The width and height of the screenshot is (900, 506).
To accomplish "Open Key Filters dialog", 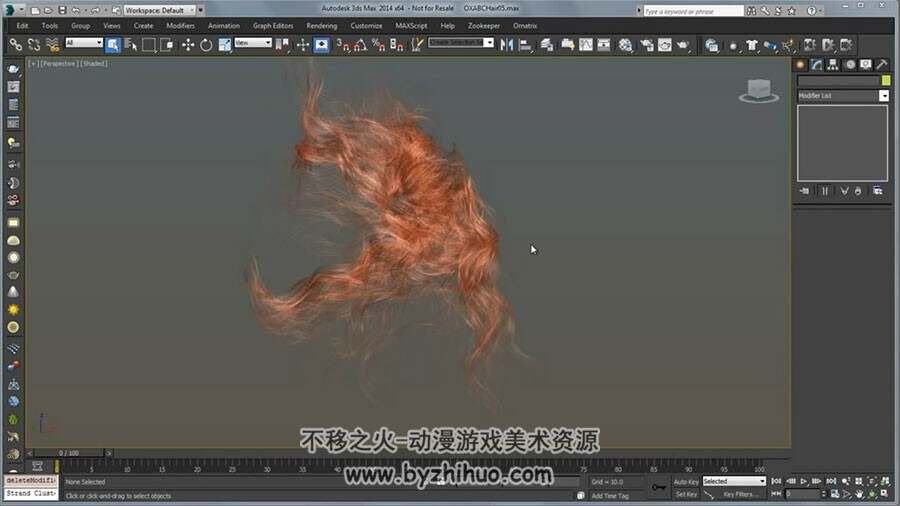I will [x=741, y=494].
